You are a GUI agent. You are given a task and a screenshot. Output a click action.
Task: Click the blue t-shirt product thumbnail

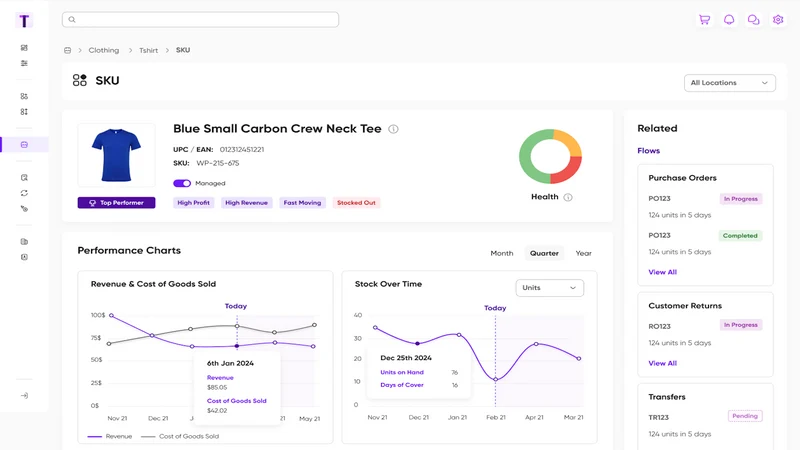tap(116, 155)
